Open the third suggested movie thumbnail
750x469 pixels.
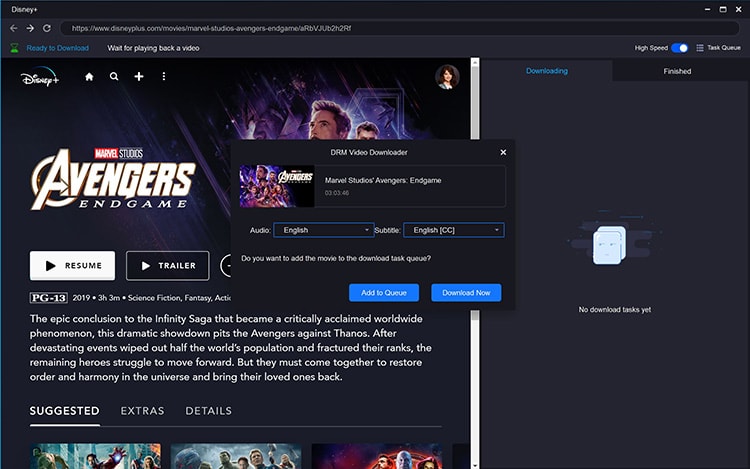click(x=377, y=456)
